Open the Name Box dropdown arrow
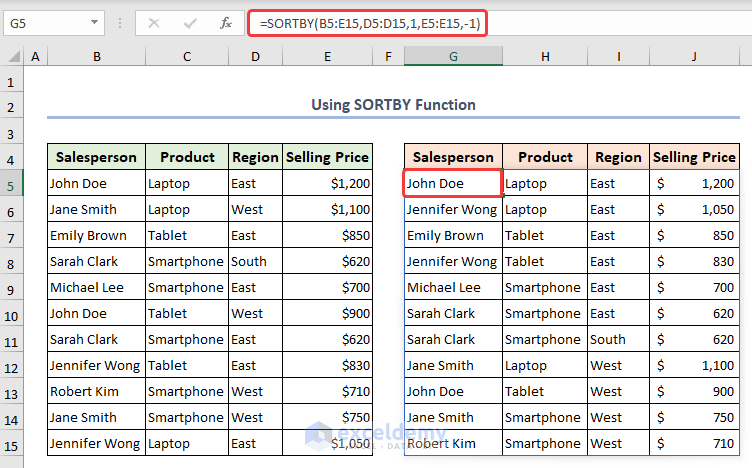The width and height of the screenshot is (752, 468). (x=94, y=23)
